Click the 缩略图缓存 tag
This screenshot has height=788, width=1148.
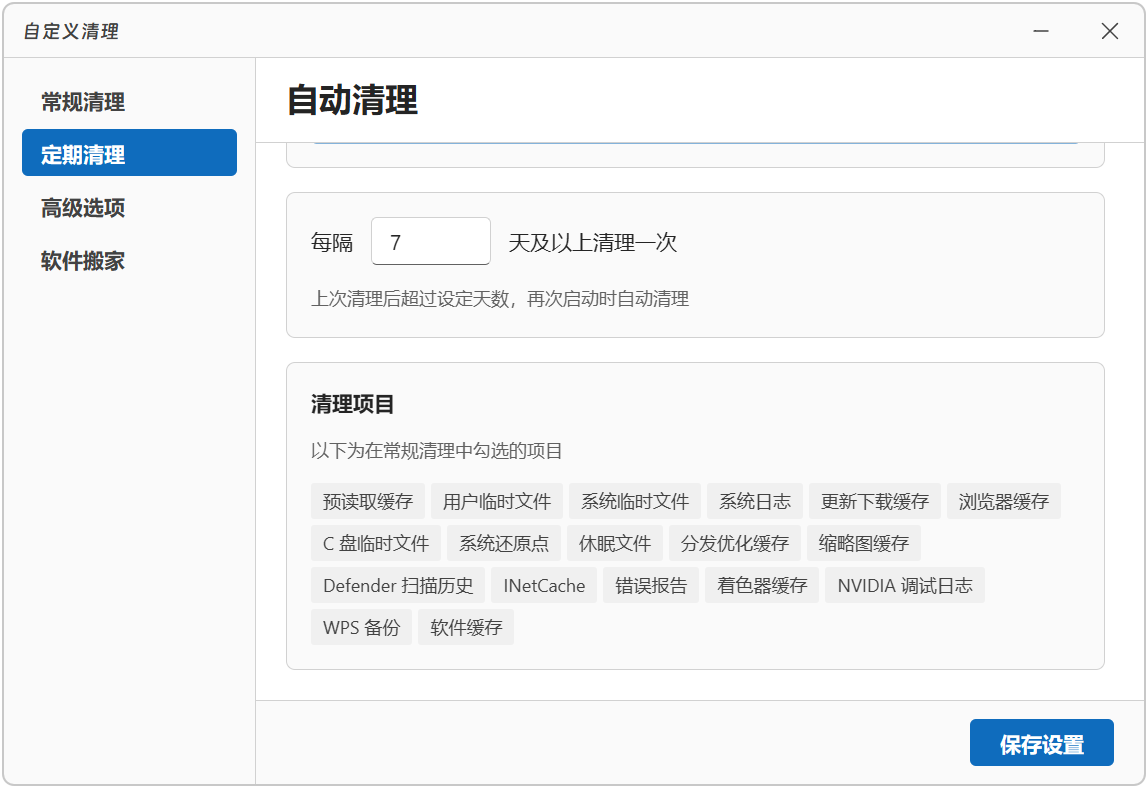864,543
